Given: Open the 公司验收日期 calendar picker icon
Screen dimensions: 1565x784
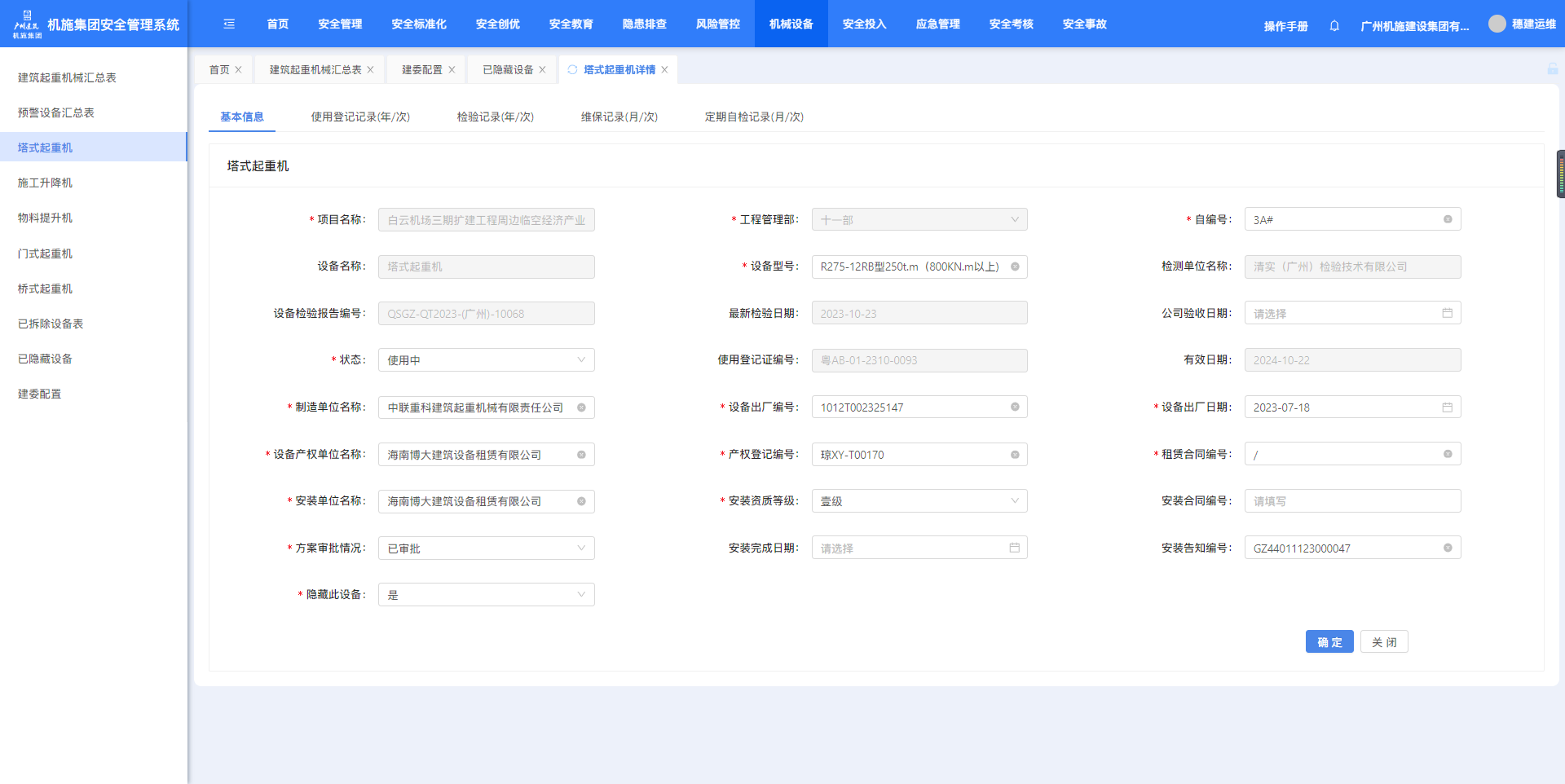Looking at the screenshot, I should pyautogui.click(x=1448, y=313).
